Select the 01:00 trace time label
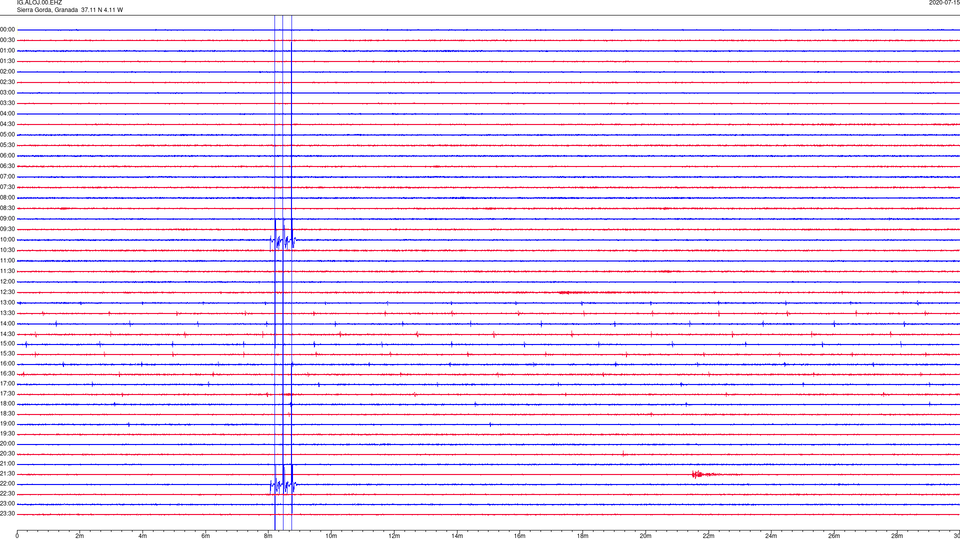 coord(8,51)
